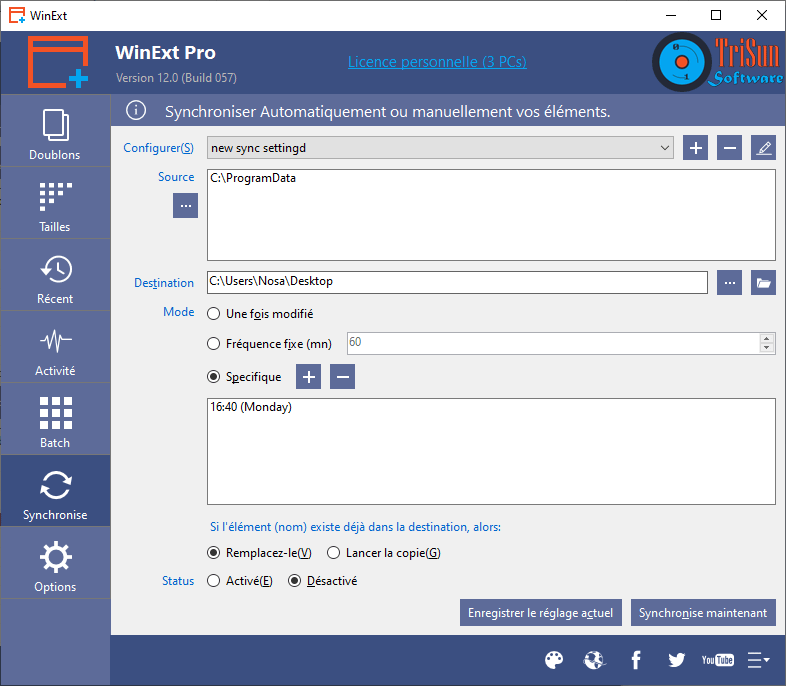This screenshot has height=686, width=786.
Task: Open the Licence personnelle (3 PCs) link
Action: 437,62
